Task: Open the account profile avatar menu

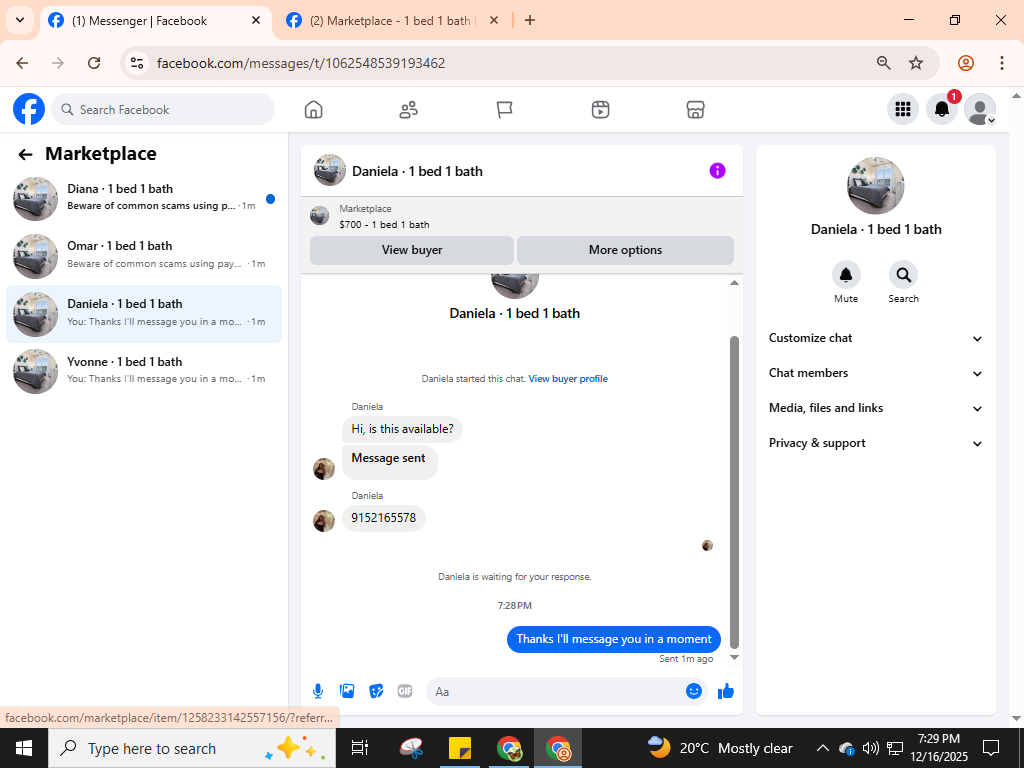Action: coord(980,109)
